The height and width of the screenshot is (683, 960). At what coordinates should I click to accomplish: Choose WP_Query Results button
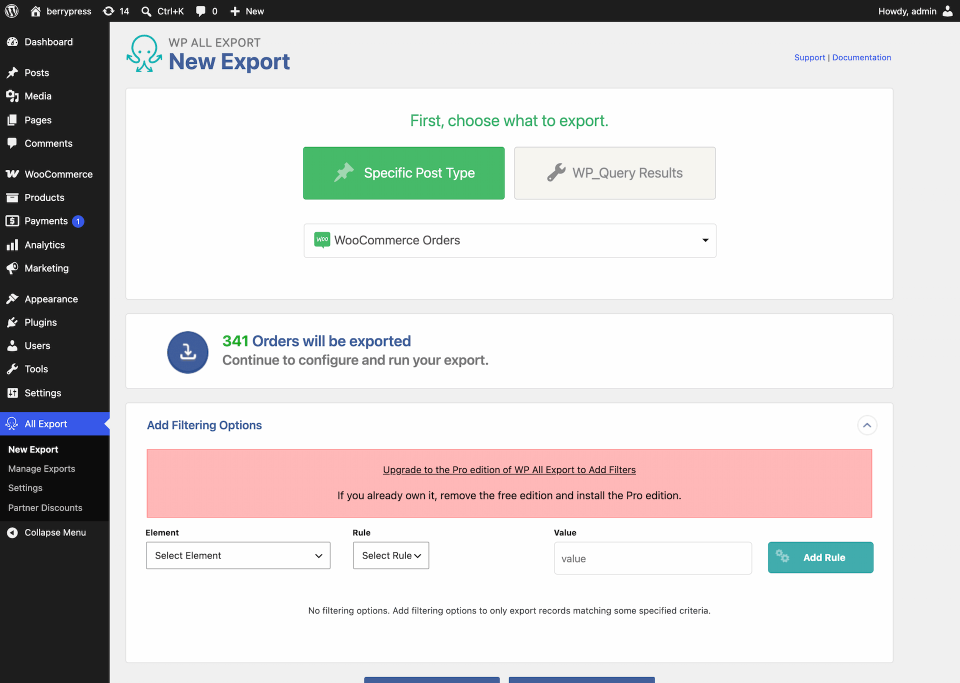click(615, 173)
